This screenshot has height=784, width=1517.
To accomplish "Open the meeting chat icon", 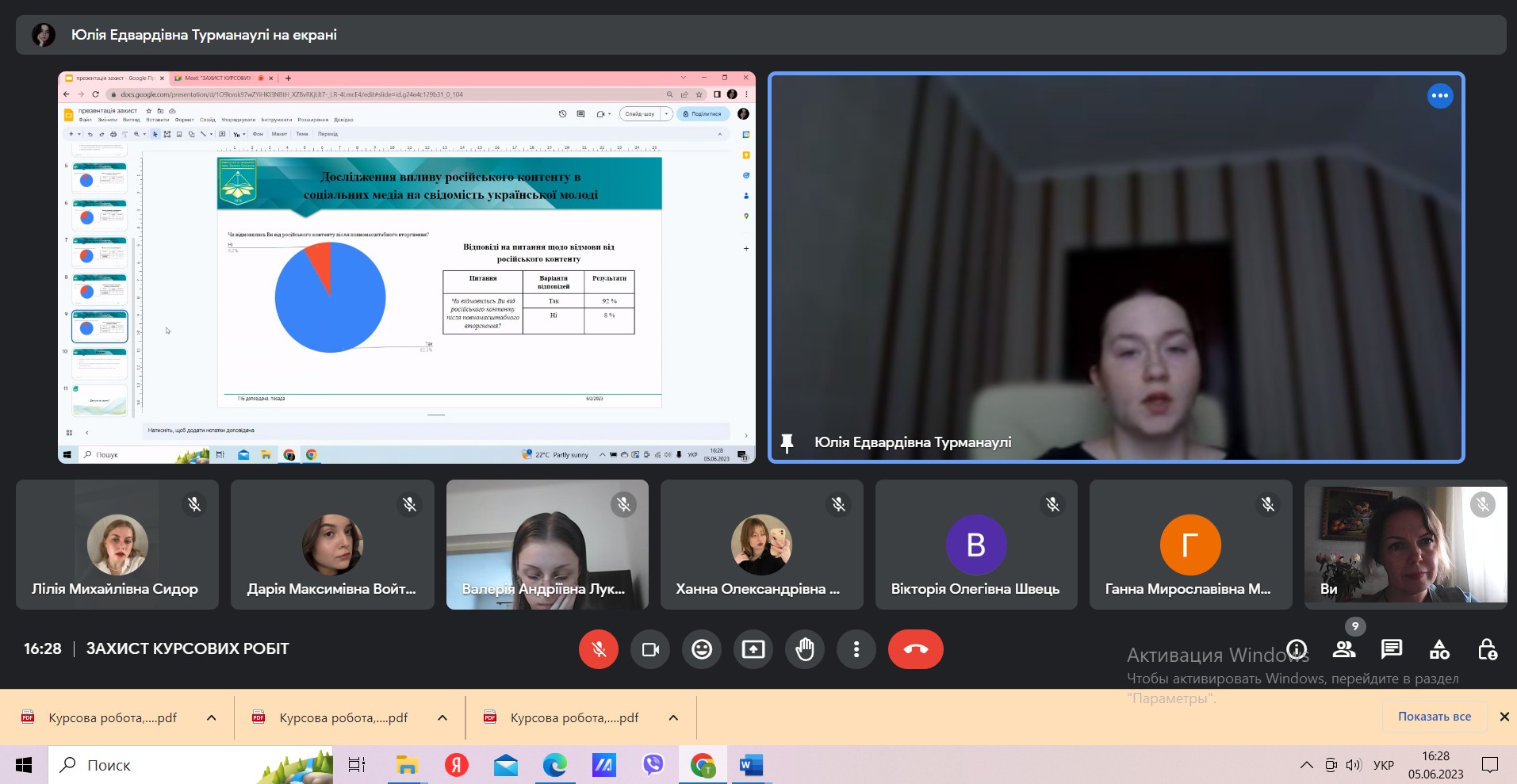I will click(x=1392, y=649).
